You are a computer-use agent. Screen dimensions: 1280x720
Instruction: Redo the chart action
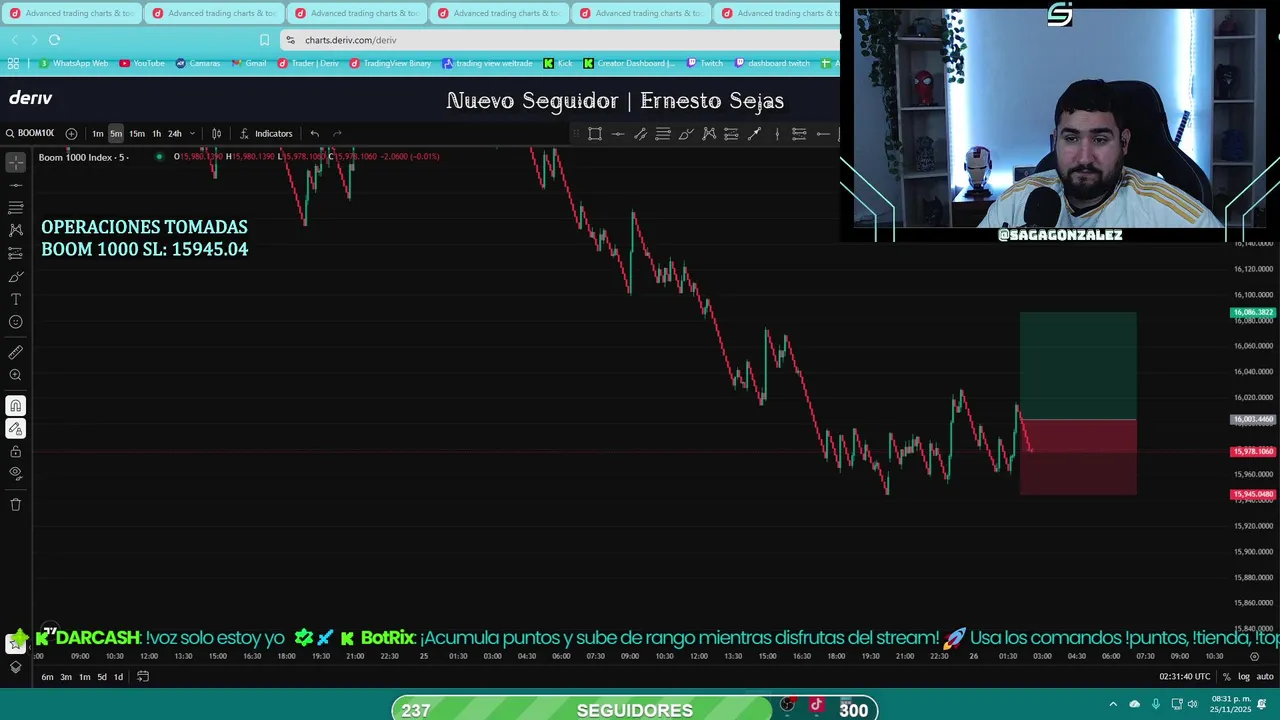[337, 134]
